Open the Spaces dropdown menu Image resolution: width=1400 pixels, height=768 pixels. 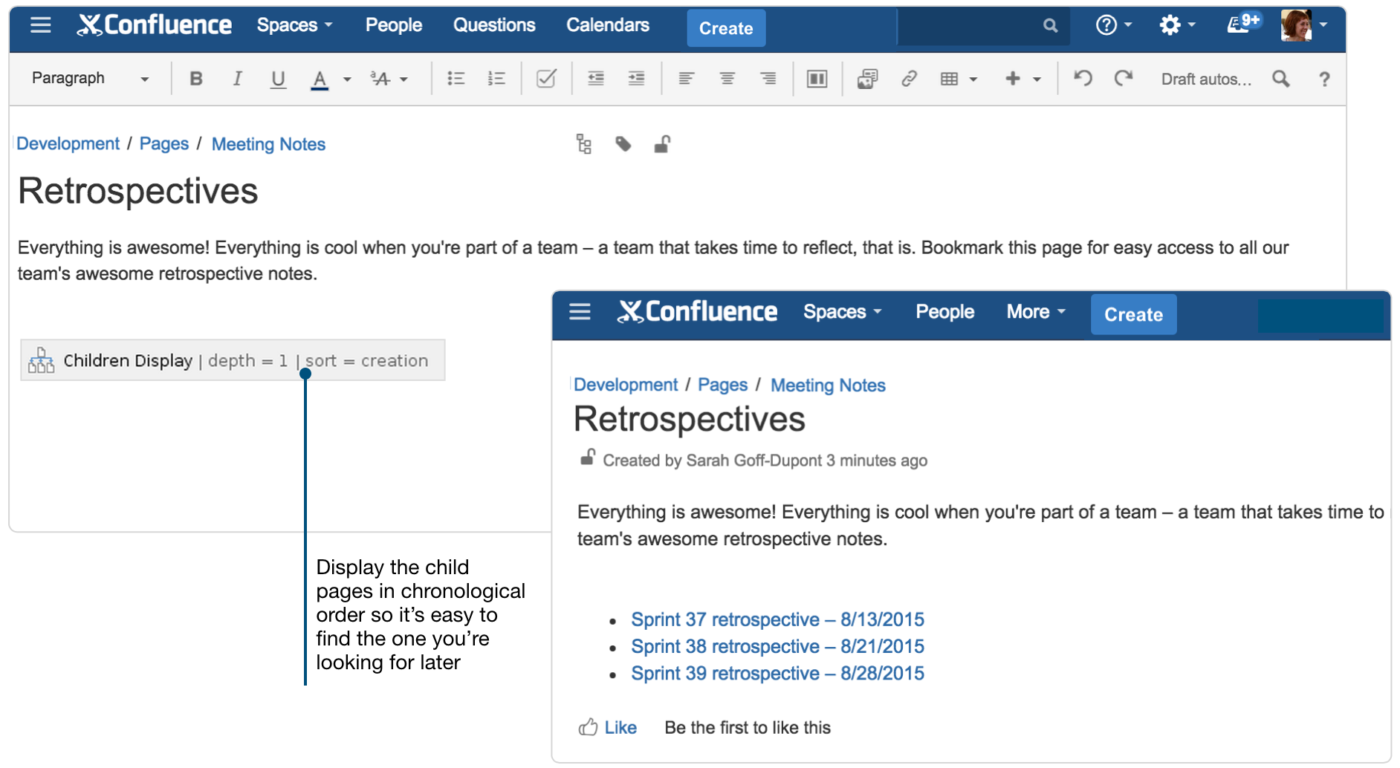pyautogui.click(x=293, y=25)
